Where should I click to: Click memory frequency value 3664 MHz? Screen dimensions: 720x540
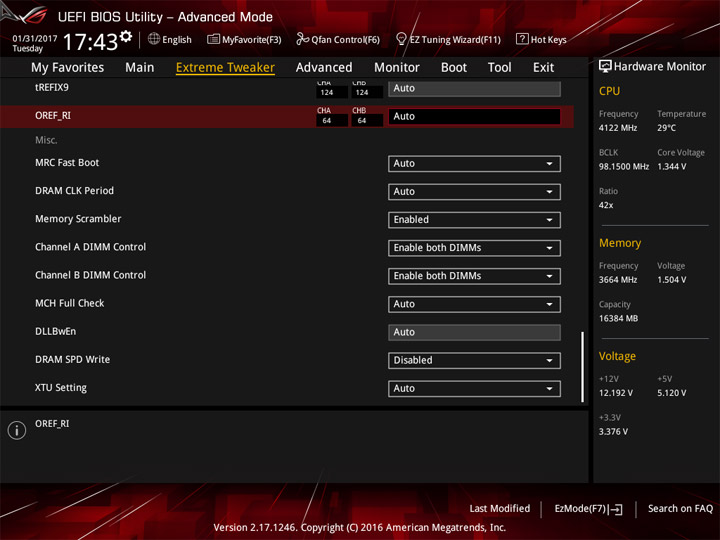coord(618,280)
